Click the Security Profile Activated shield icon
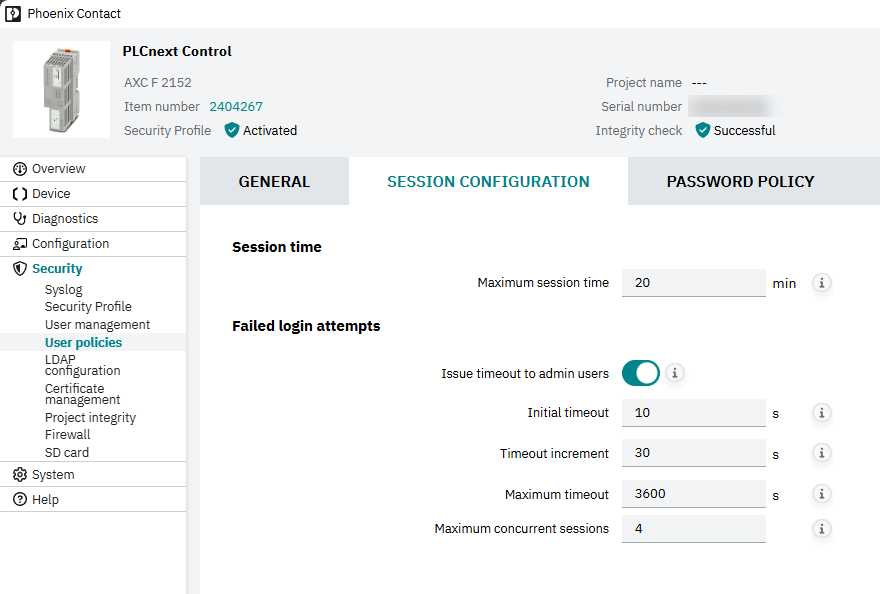This screenshot has height=594, width=880. click(x=232, y=130)
